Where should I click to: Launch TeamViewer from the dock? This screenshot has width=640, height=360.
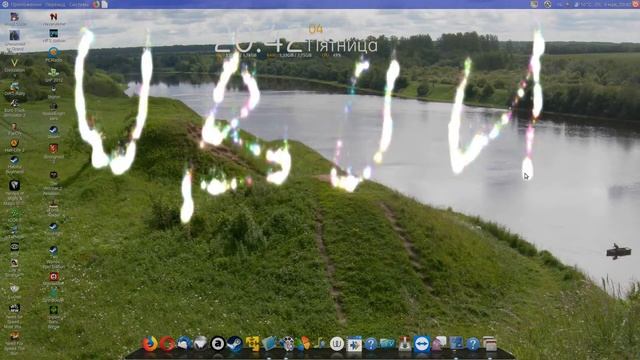[x=422, y=344]
